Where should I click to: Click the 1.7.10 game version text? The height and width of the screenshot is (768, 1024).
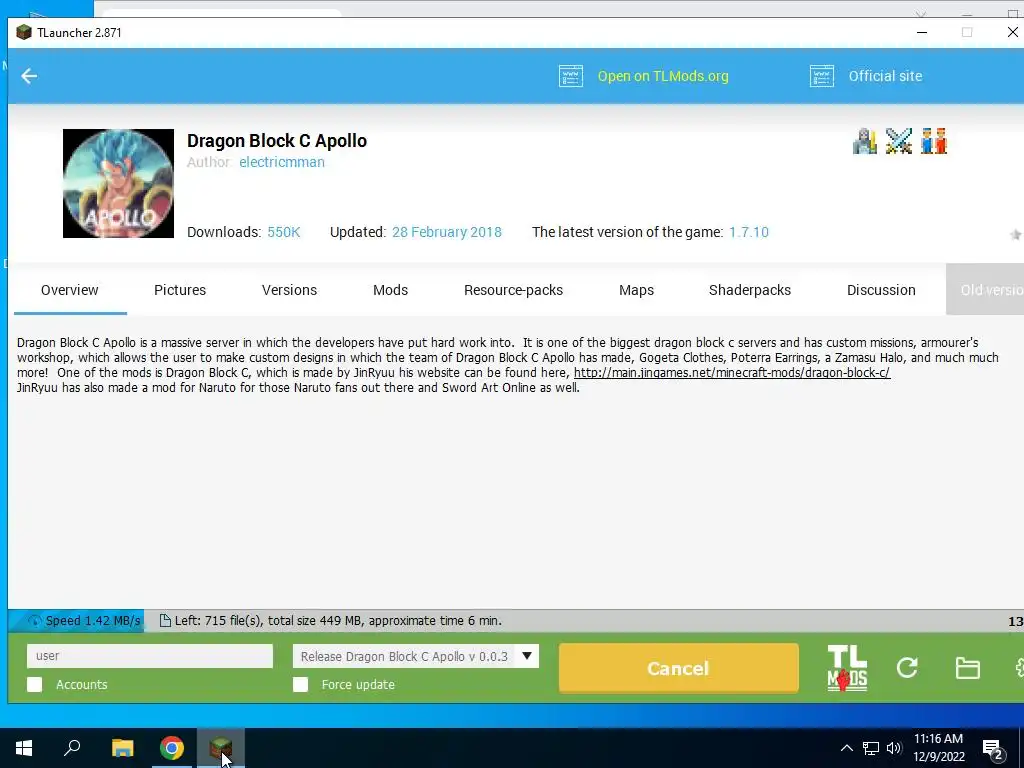(x=749, y=232)
